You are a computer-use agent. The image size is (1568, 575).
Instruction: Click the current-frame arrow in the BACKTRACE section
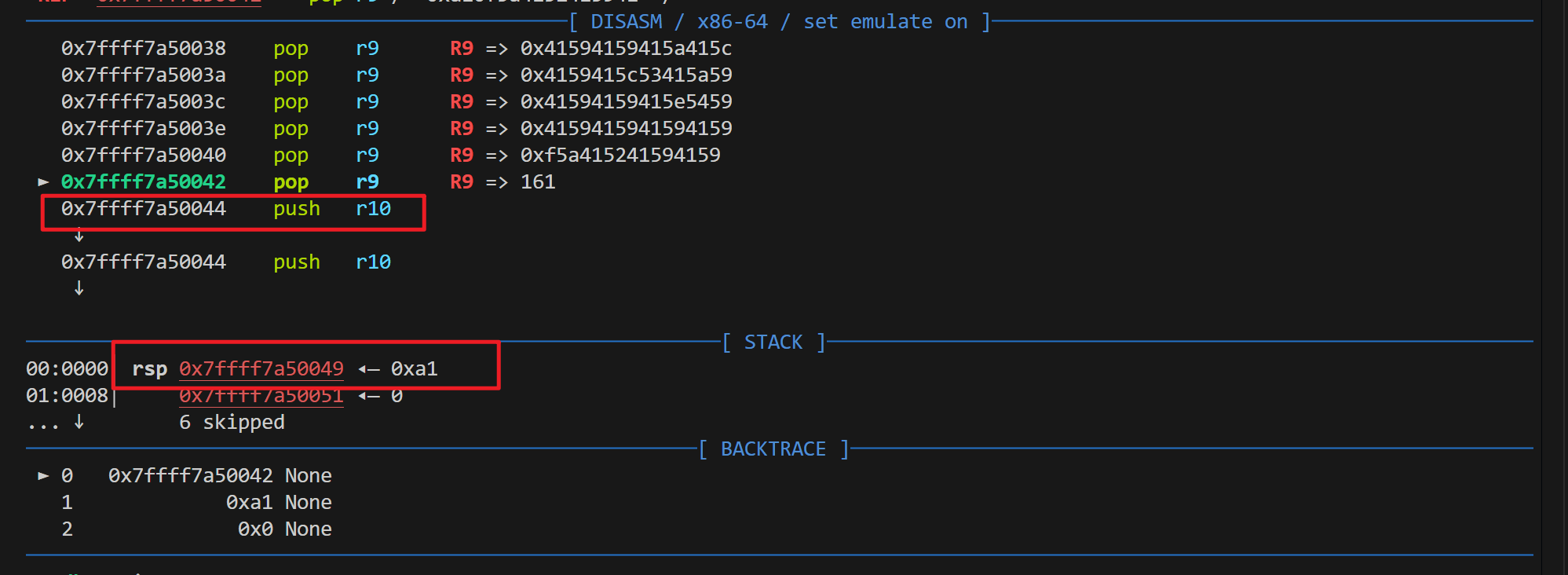43,476
